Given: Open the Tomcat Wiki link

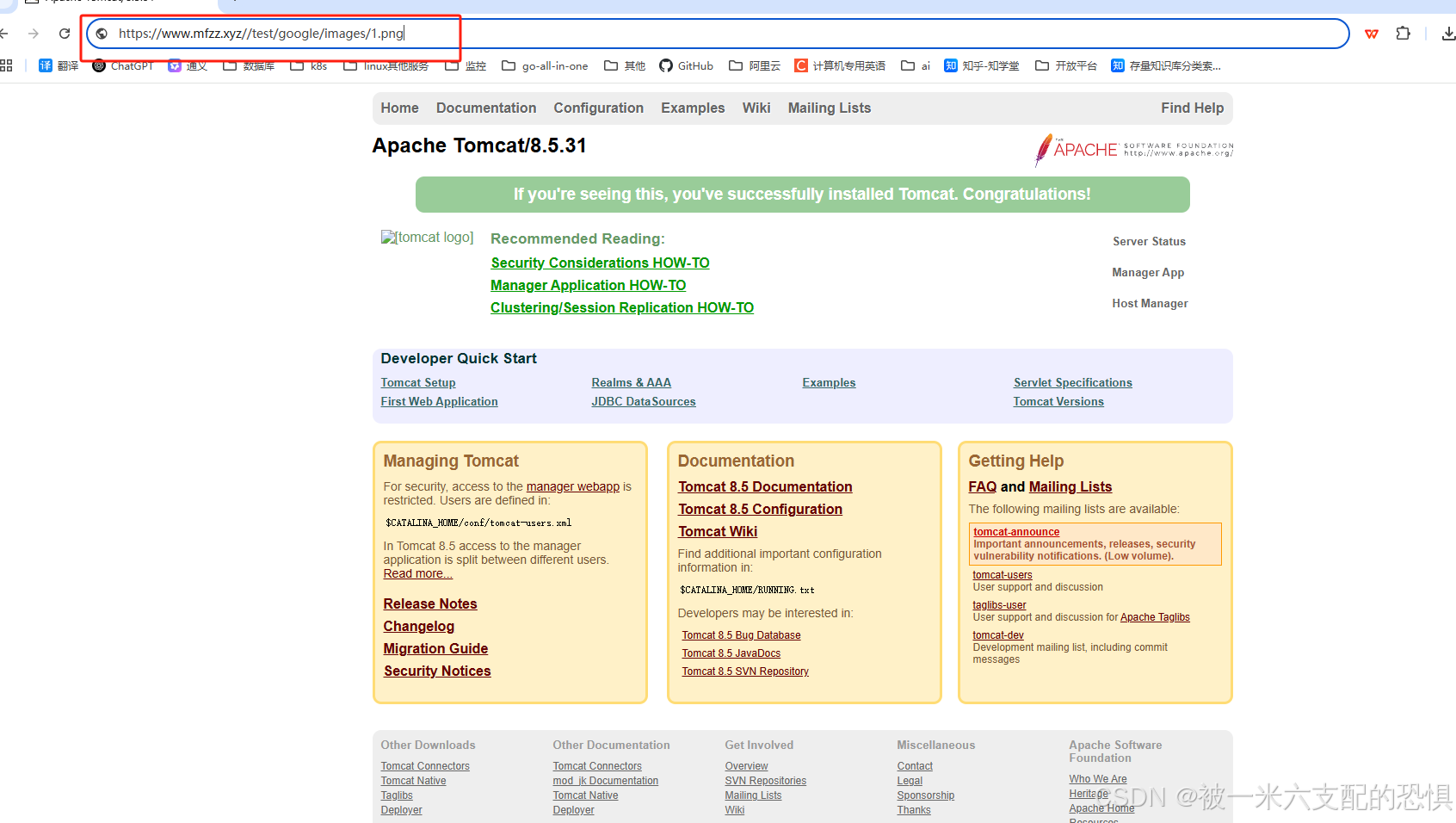Looking at the screenshot, I should (718, 531).
